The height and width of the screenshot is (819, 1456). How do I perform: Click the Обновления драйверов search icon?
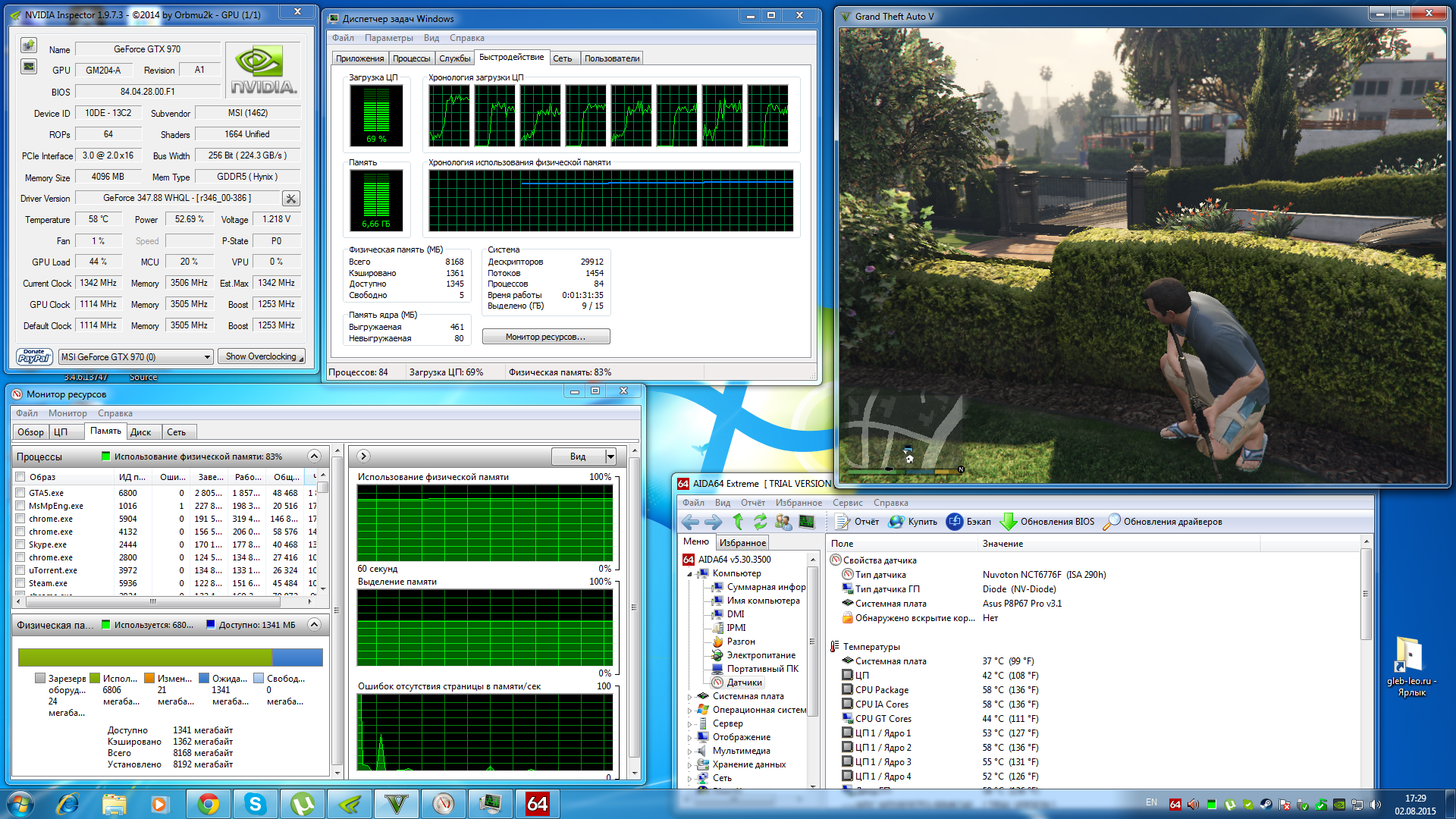click(x=1111, y=522)
